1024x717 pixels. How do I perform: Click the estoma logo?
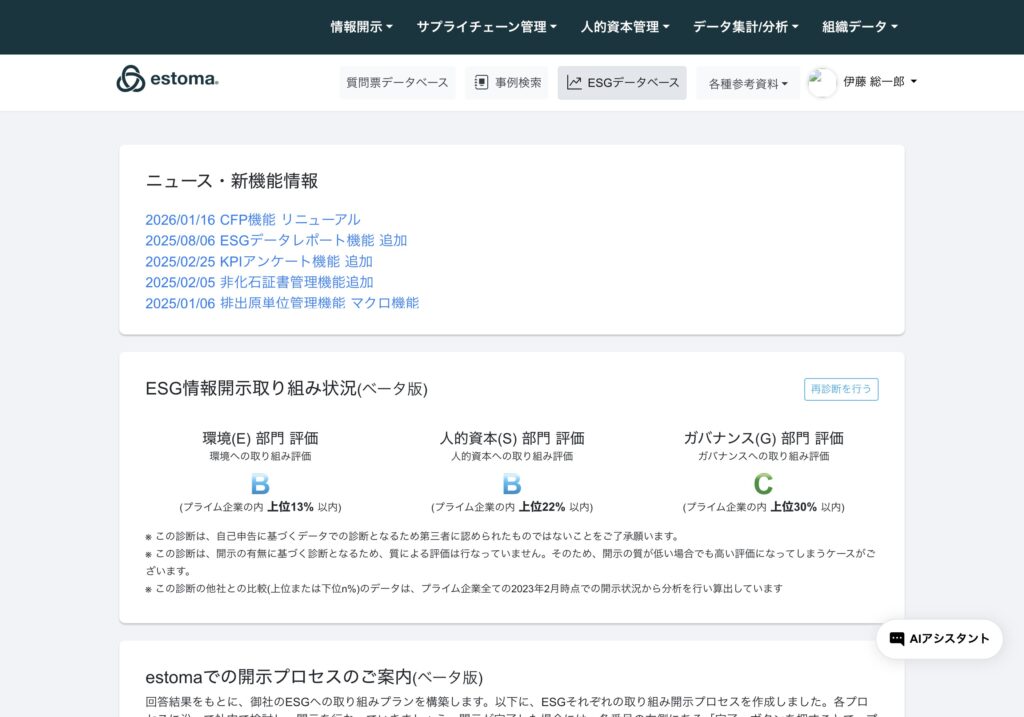click(x=167, y=79)
